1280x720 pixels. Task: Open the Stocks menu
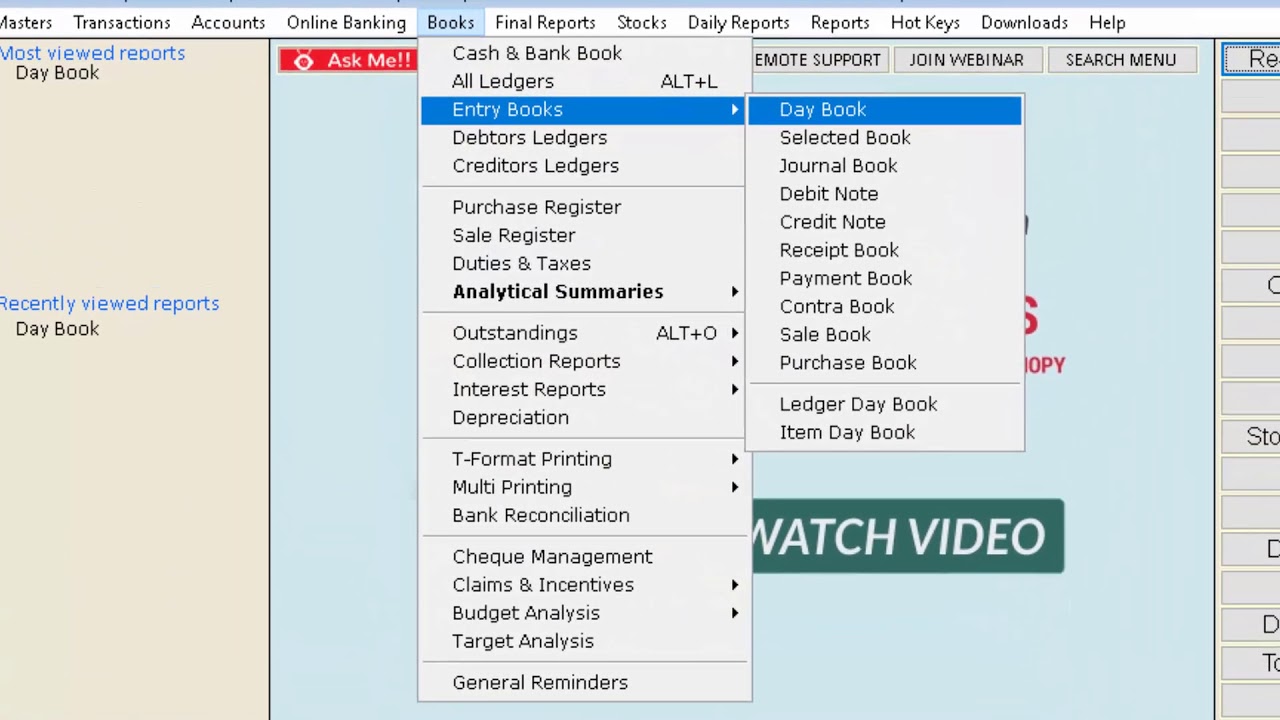pos(642,22)
